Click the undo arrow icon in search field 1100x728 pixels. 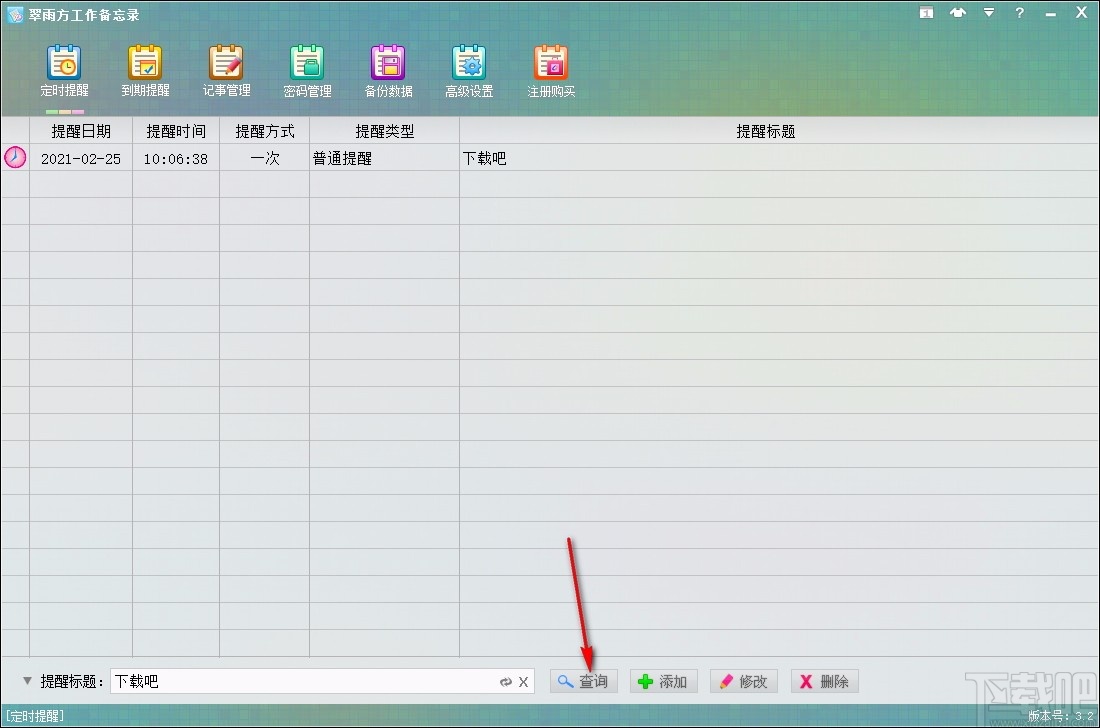(505, 682)
